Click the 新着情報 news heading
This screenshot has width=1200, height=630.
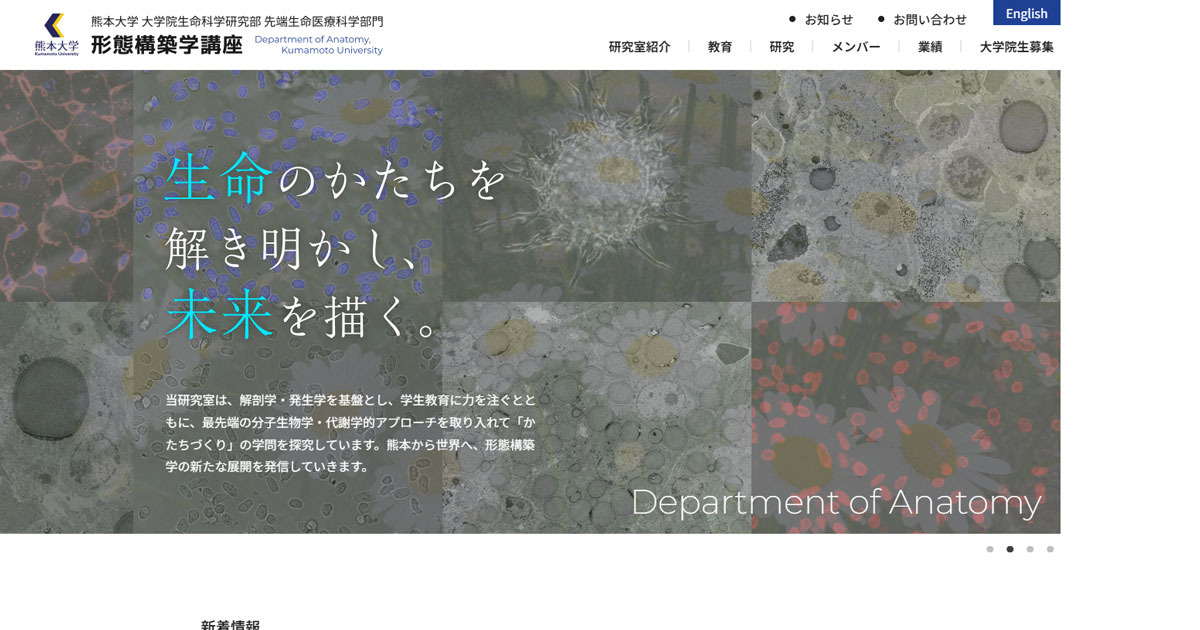[228, 624]
